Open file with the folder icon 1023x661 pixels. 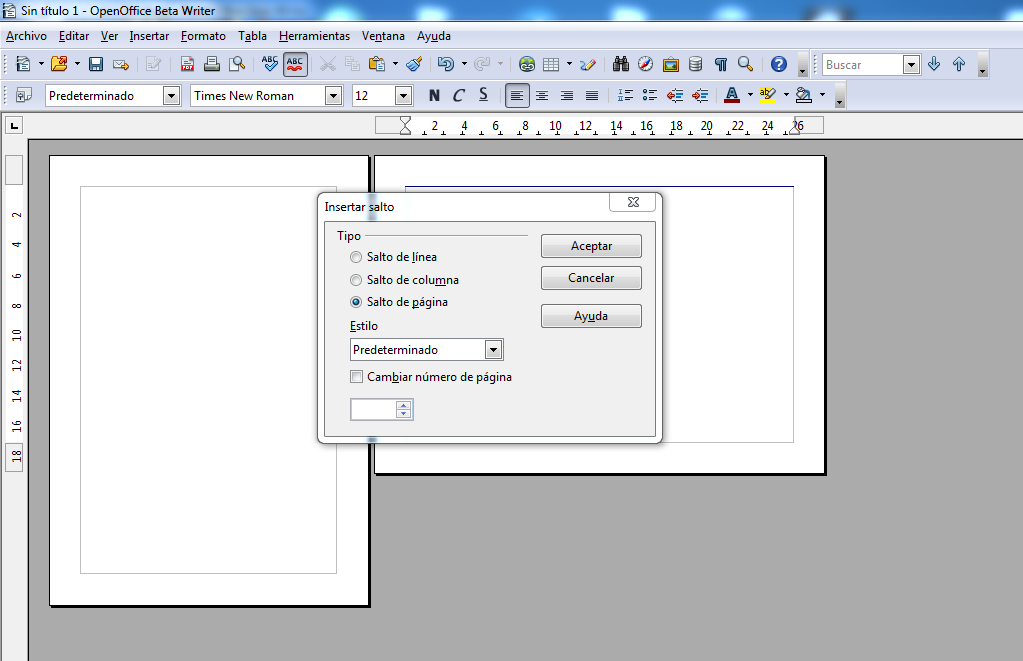click(x=59, y=64)
